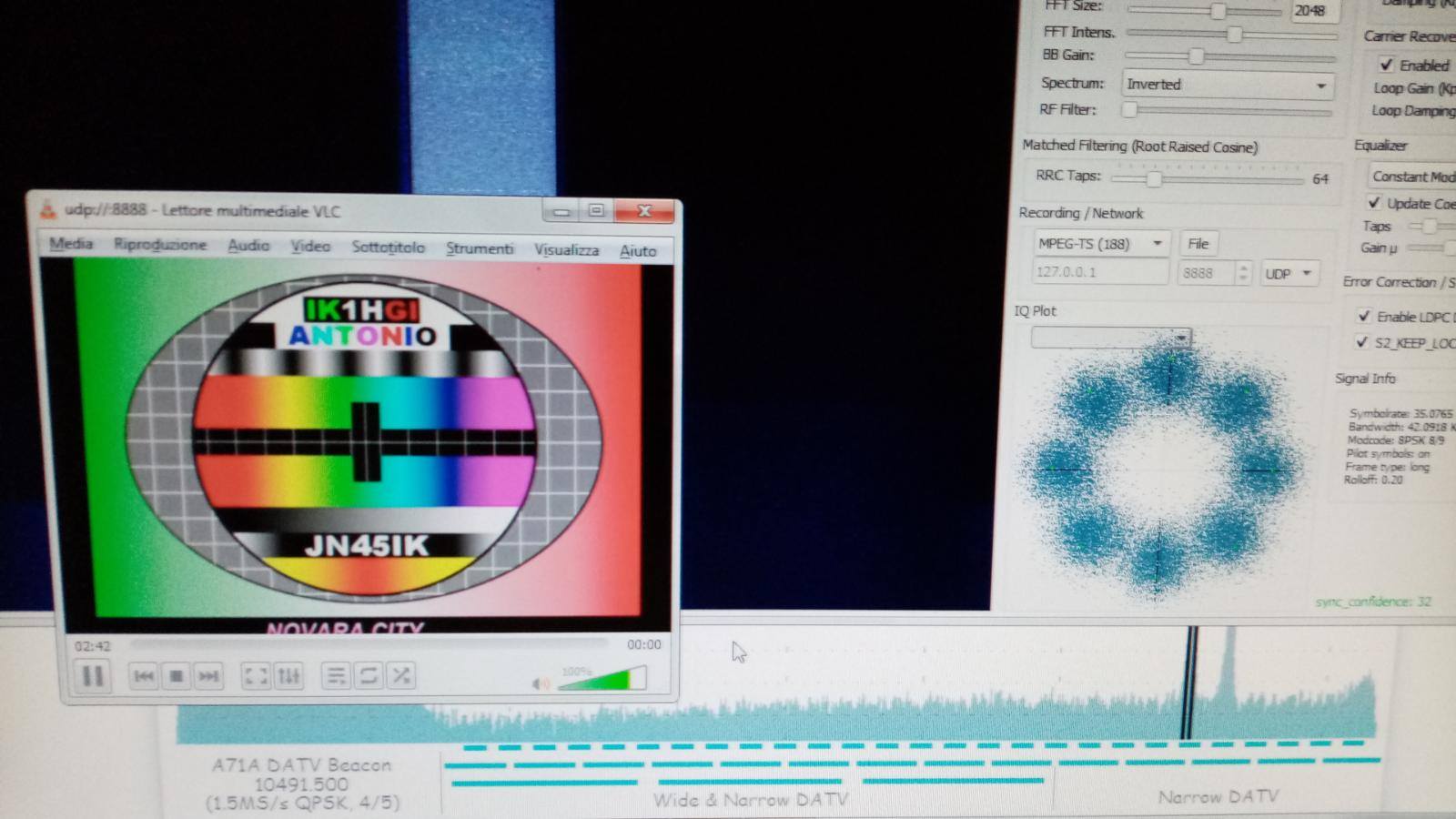
Task: Skip to next media in VLC
Action: click(208, 676)
